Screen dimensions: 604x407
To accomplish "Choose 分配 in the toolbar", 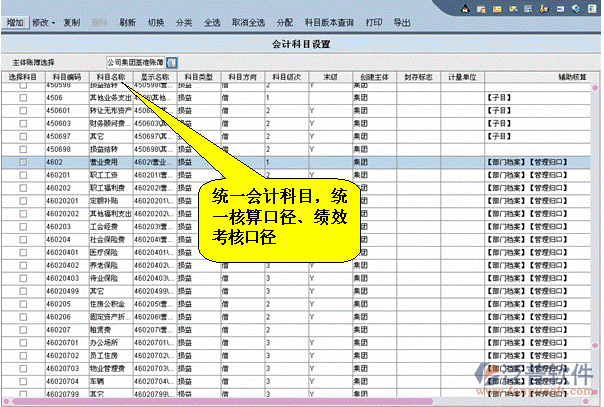I will coord(284,21).
